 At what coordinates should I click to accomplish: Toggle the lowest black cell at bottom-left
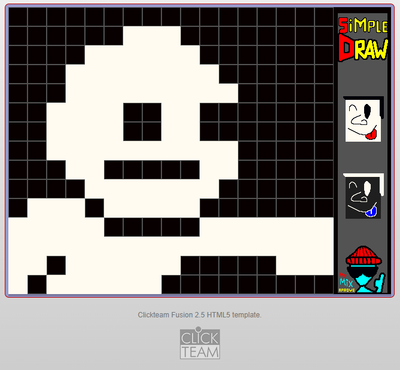37,285
